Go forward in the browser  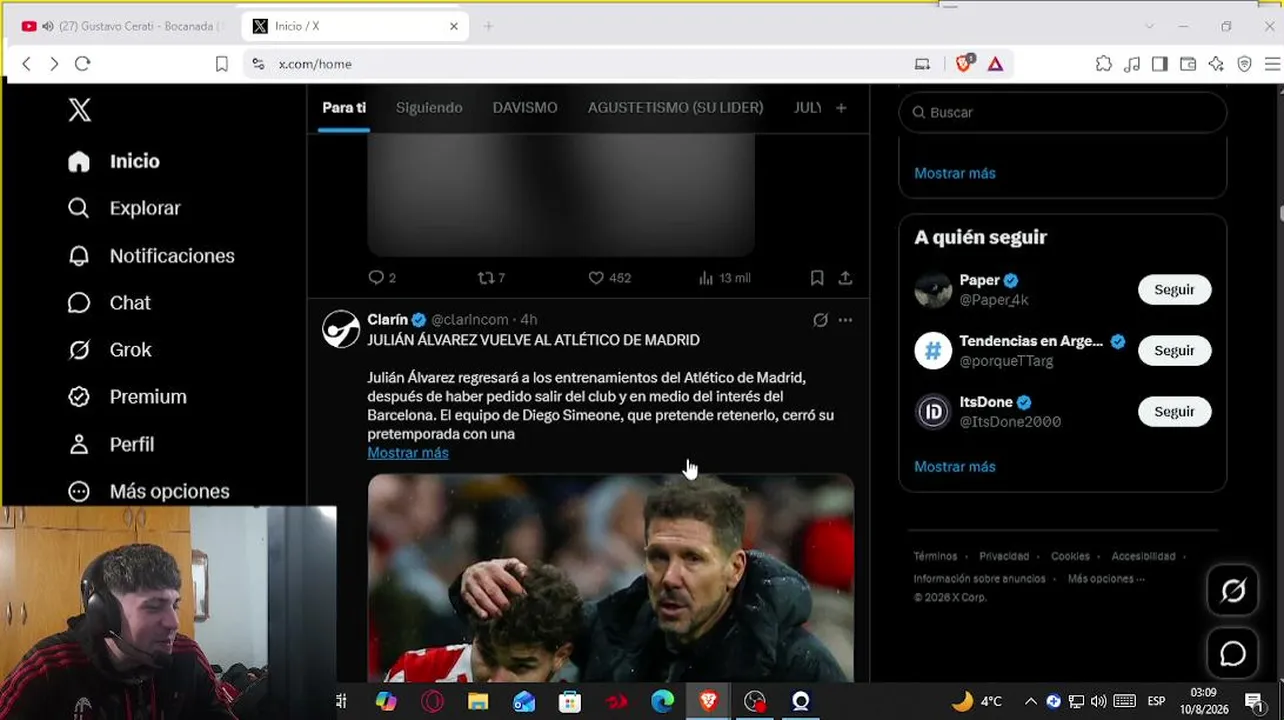click(x=54, y=64)
